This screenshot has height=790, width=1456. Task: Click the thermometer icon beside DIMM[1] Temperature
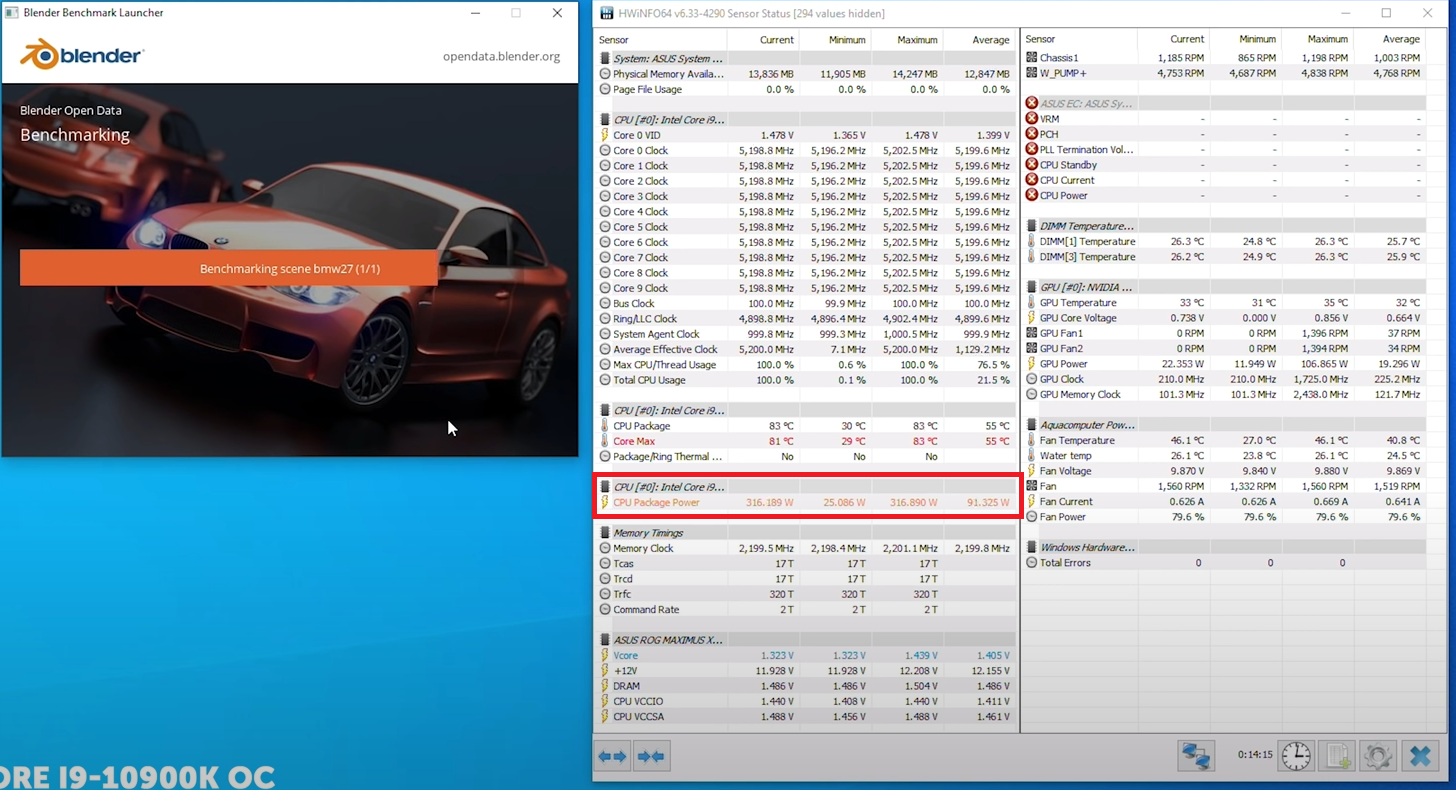pyautogui.click(x=1032, y=242)
